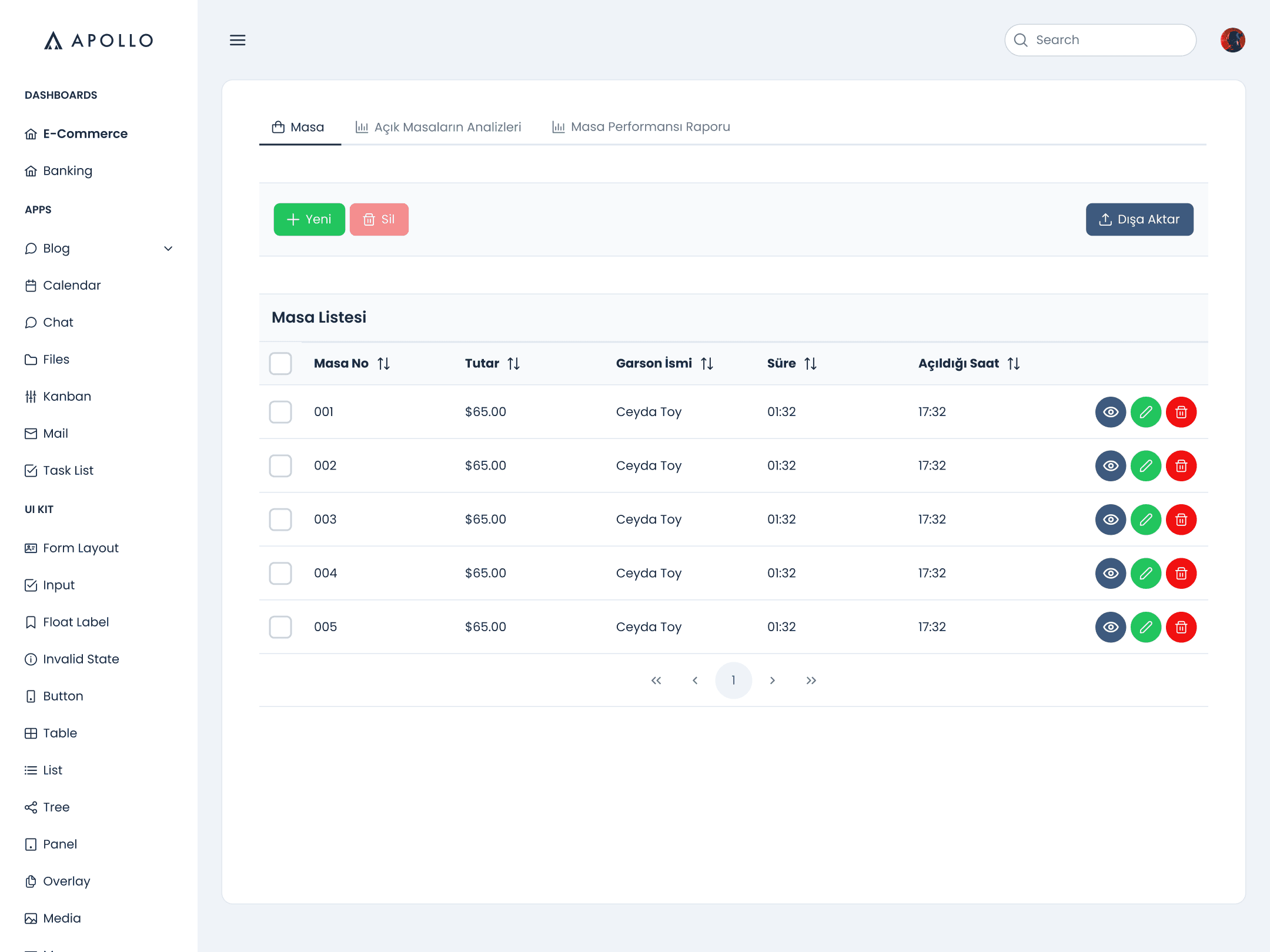This screenshot has width=1270, height=952.
Task: Toggle the select-all header checkbox
Action: click(x=280, y=364)
